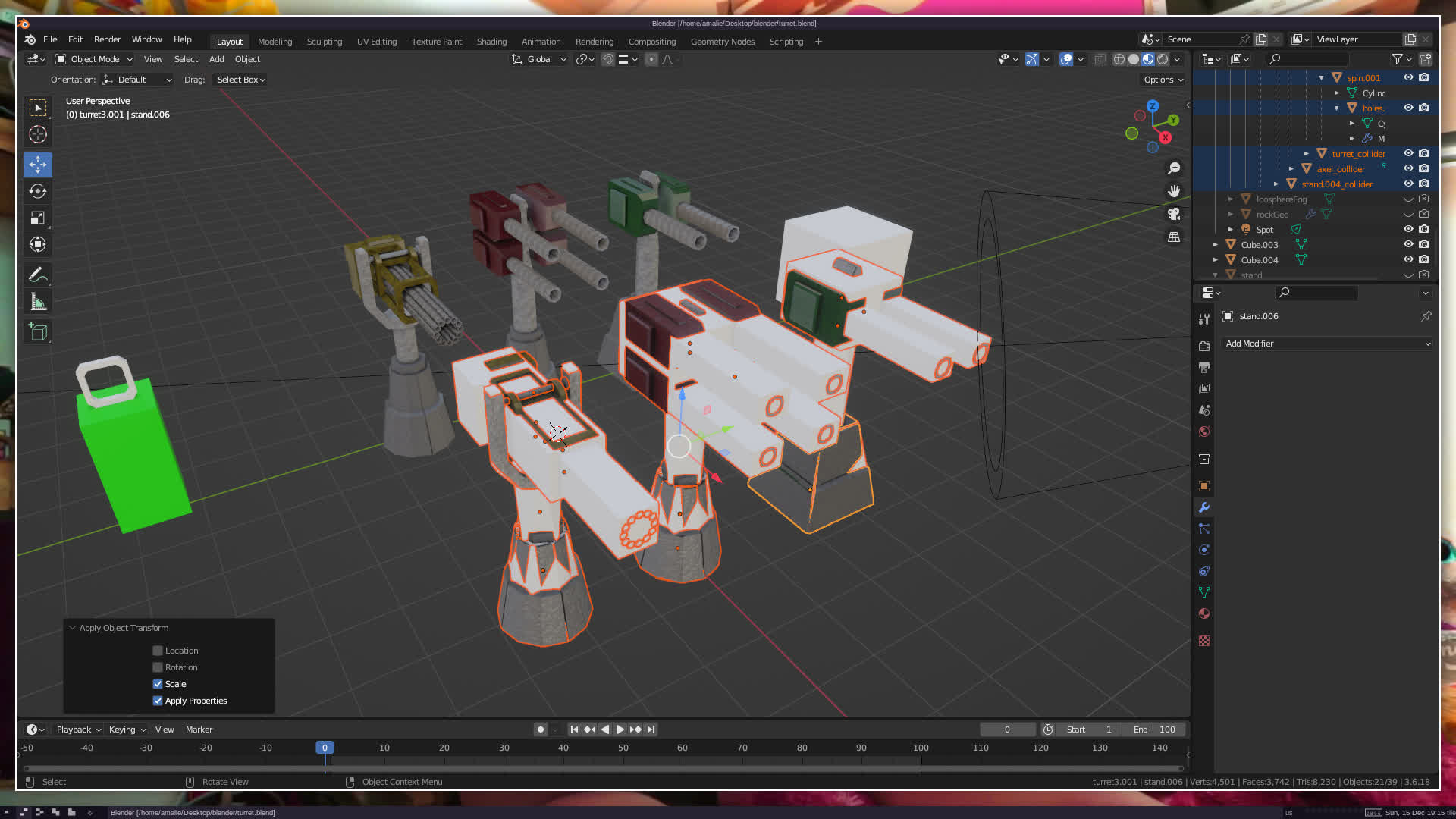Uncheck the Scale checkbox
Viewport: 1456px width, 819px height.
158,684
